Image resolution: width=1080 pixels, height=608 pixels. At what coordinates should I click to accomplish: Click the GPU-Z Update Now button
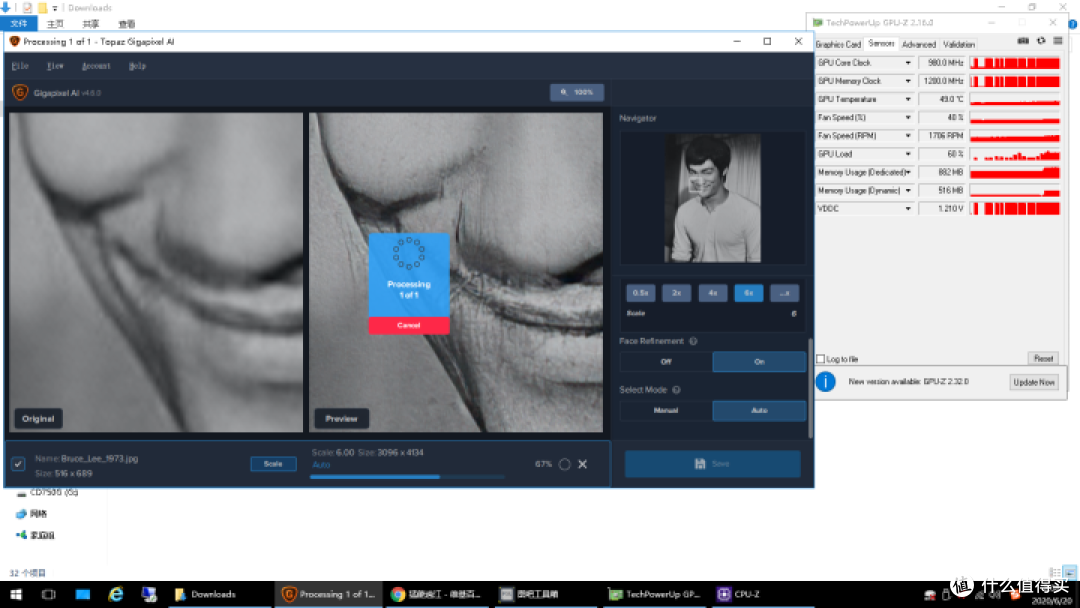click(x=1034, y=382)
